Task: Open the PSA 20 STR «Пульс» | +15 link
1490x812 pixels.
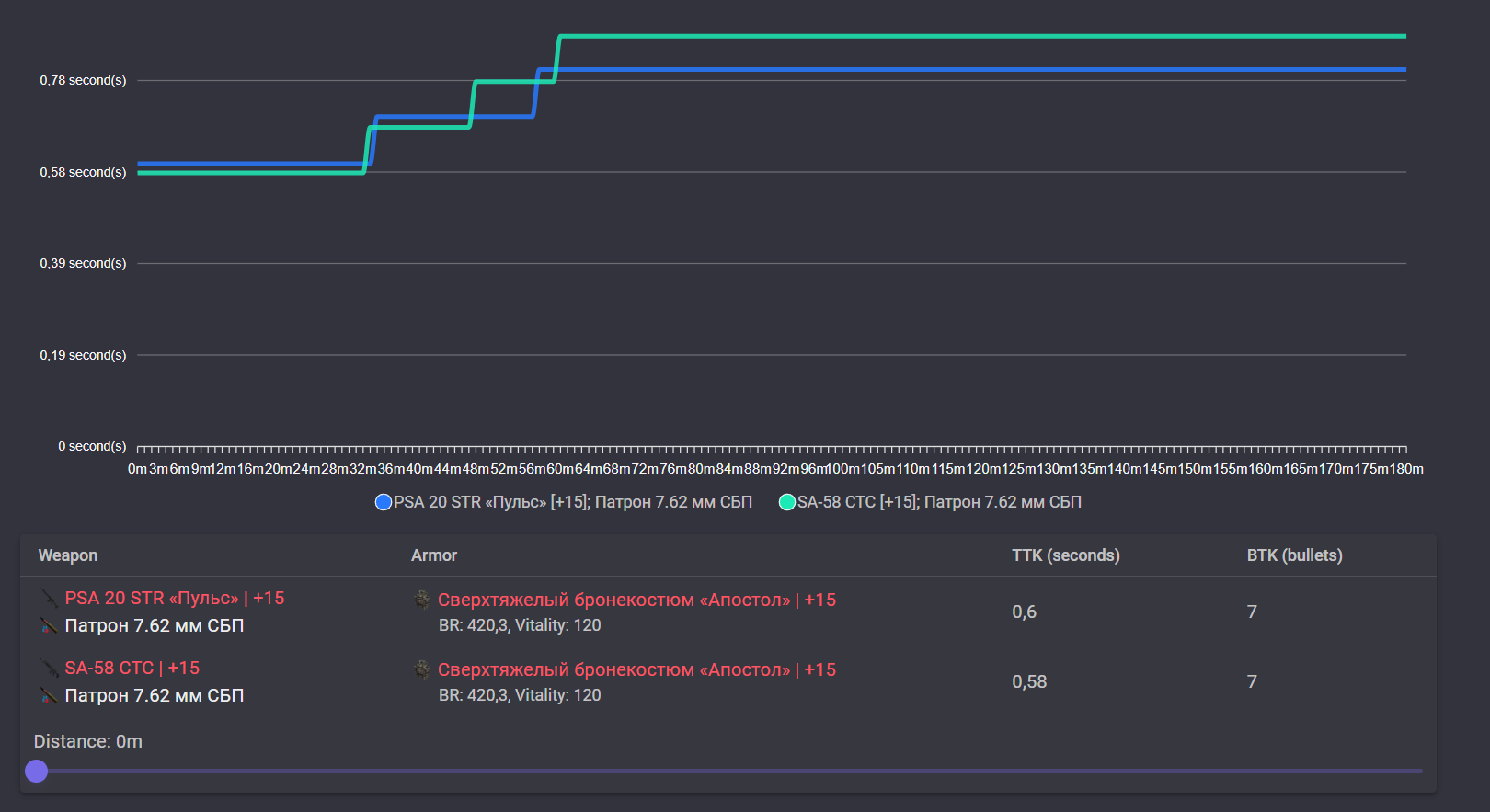Action: tap(175, 599)
